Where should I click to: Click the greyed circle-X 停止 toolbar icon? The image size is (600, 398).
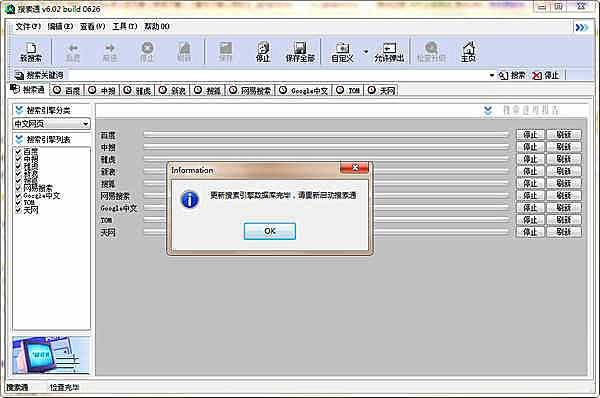(x=147, y=52)
